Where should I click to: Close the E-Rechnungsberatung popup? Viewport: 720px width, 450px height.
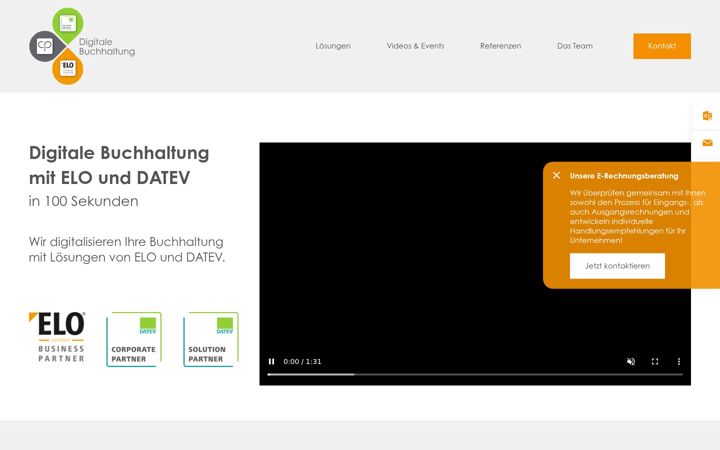click(x=557, y=175)
